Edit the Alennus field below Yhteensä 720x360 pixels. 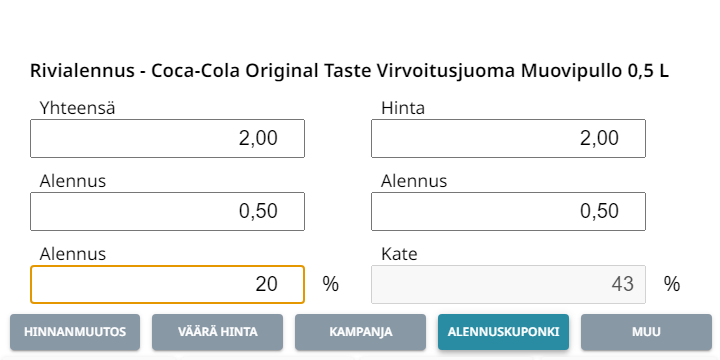[x=168, y=211]
